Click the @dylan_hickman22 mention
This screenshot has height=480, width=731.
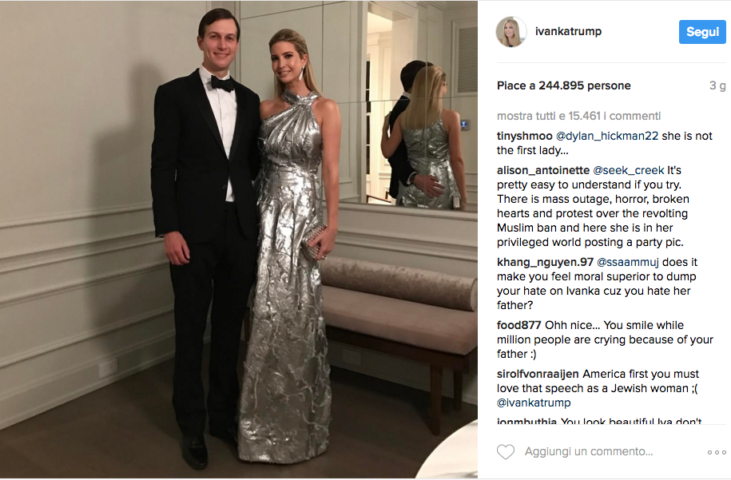click(x=607, y=136)
